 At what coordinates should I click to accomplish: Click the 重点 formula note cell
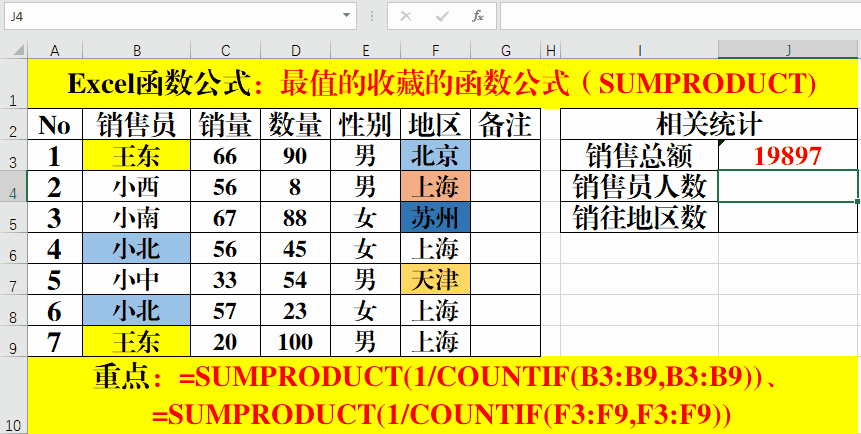pos(443,396)
